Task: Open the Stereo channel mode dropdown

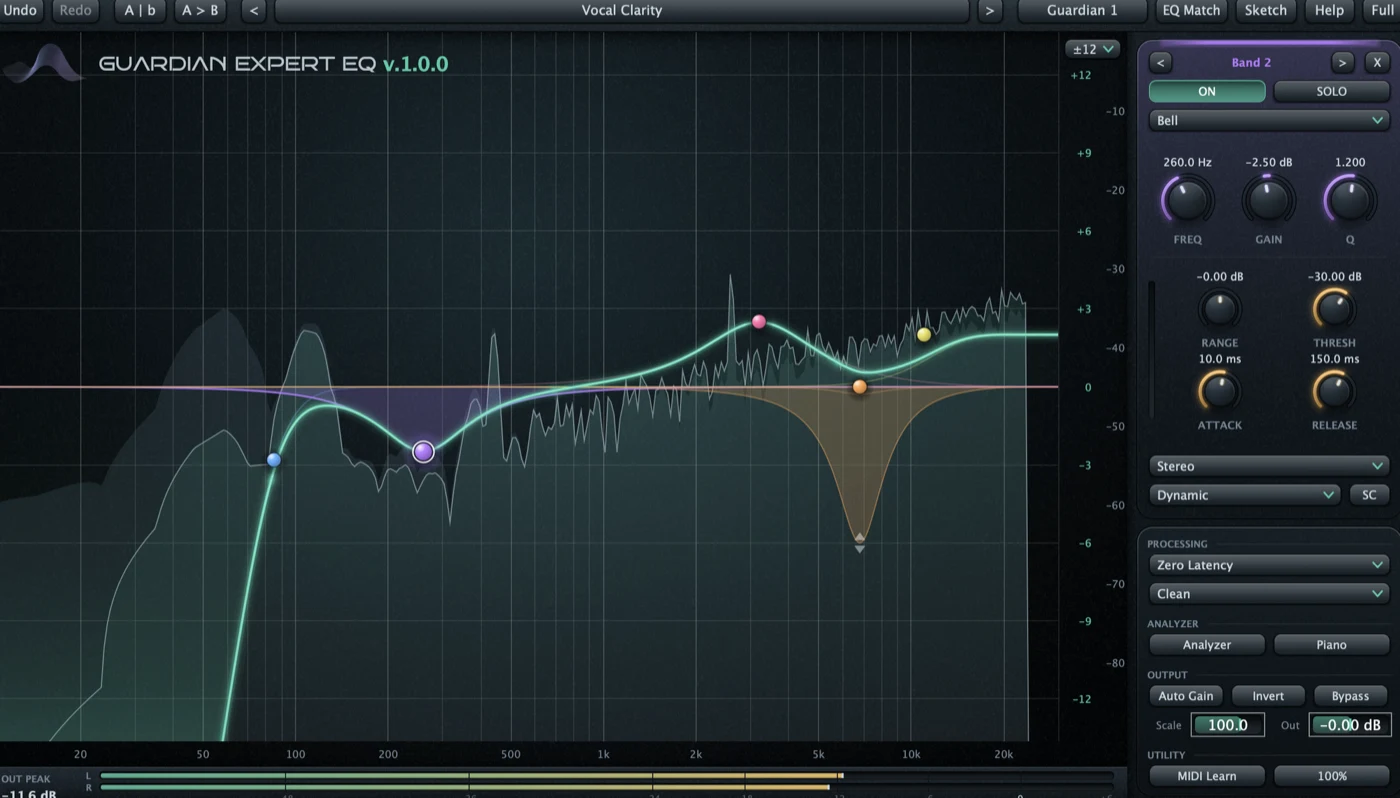Action: click(1269, 466)
